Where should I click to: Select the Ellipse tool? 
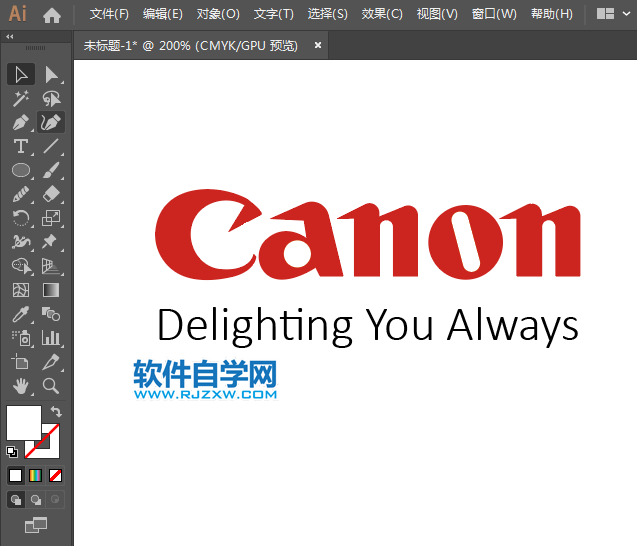[21, 170]
